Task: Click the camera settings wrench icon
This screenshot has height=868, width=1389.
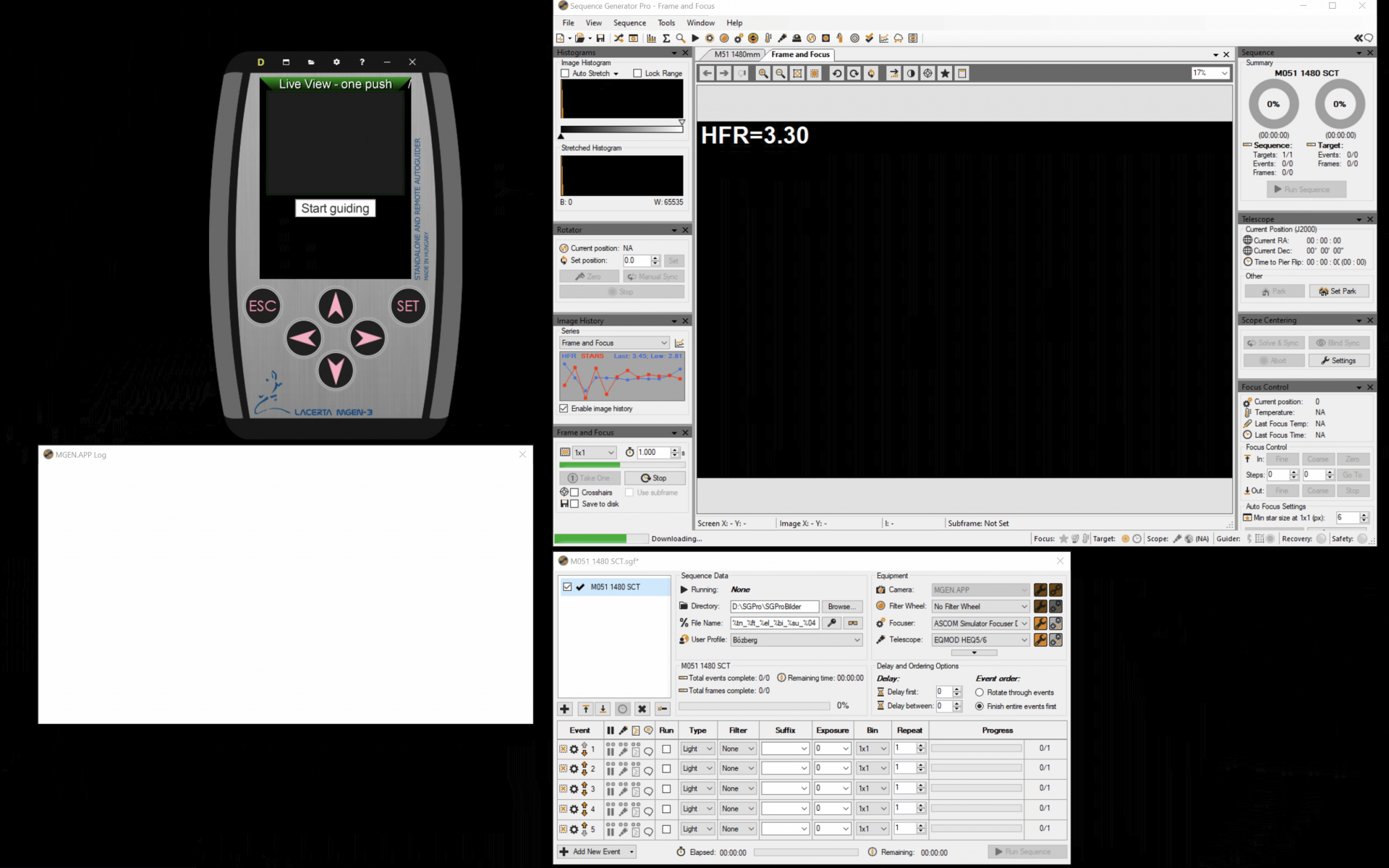Action: click(1040, 590)
